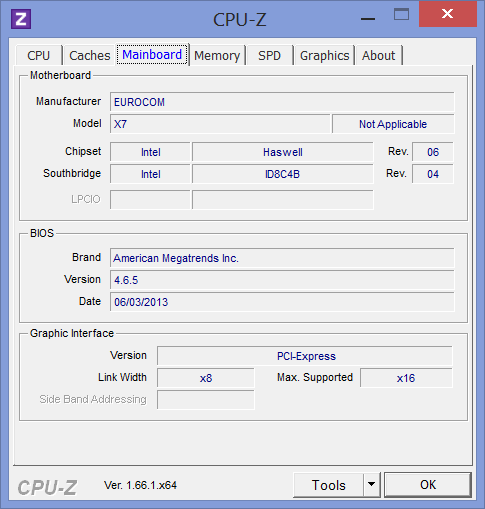The width and height of the screenshot is (485, 509).
Task: Open the About tab
Action: 379,55
